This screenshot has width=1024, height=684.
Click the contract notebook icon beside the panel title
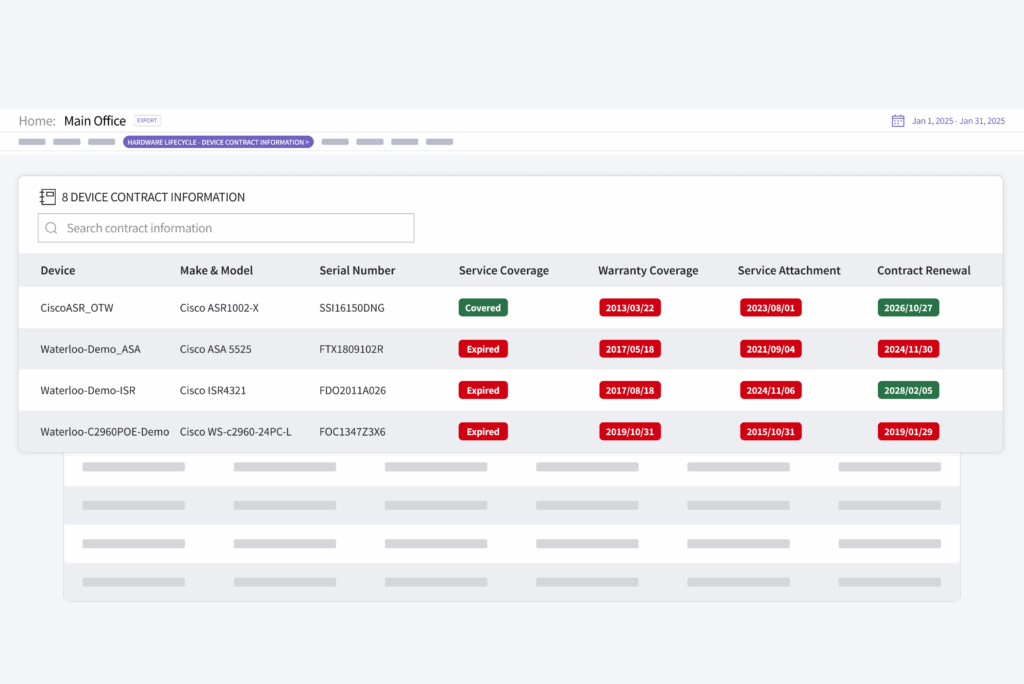(47, 196)
